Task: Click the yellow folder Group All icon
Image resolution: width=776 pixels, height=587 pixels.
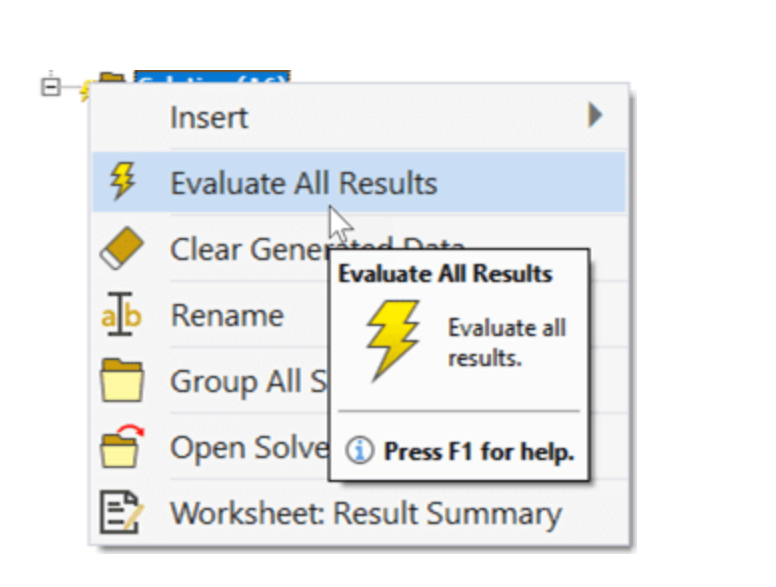Action: (x=122, y=380)
